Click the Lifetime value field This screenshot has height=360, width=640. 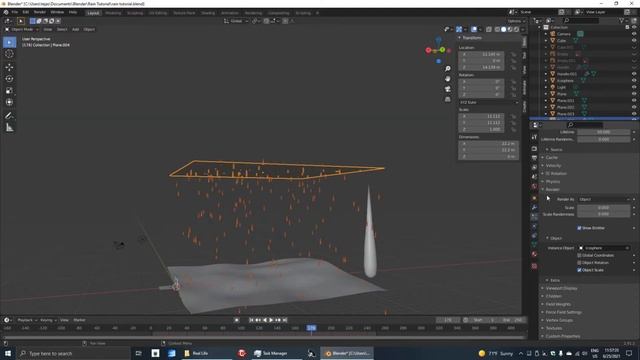click(x=604, y=132)
